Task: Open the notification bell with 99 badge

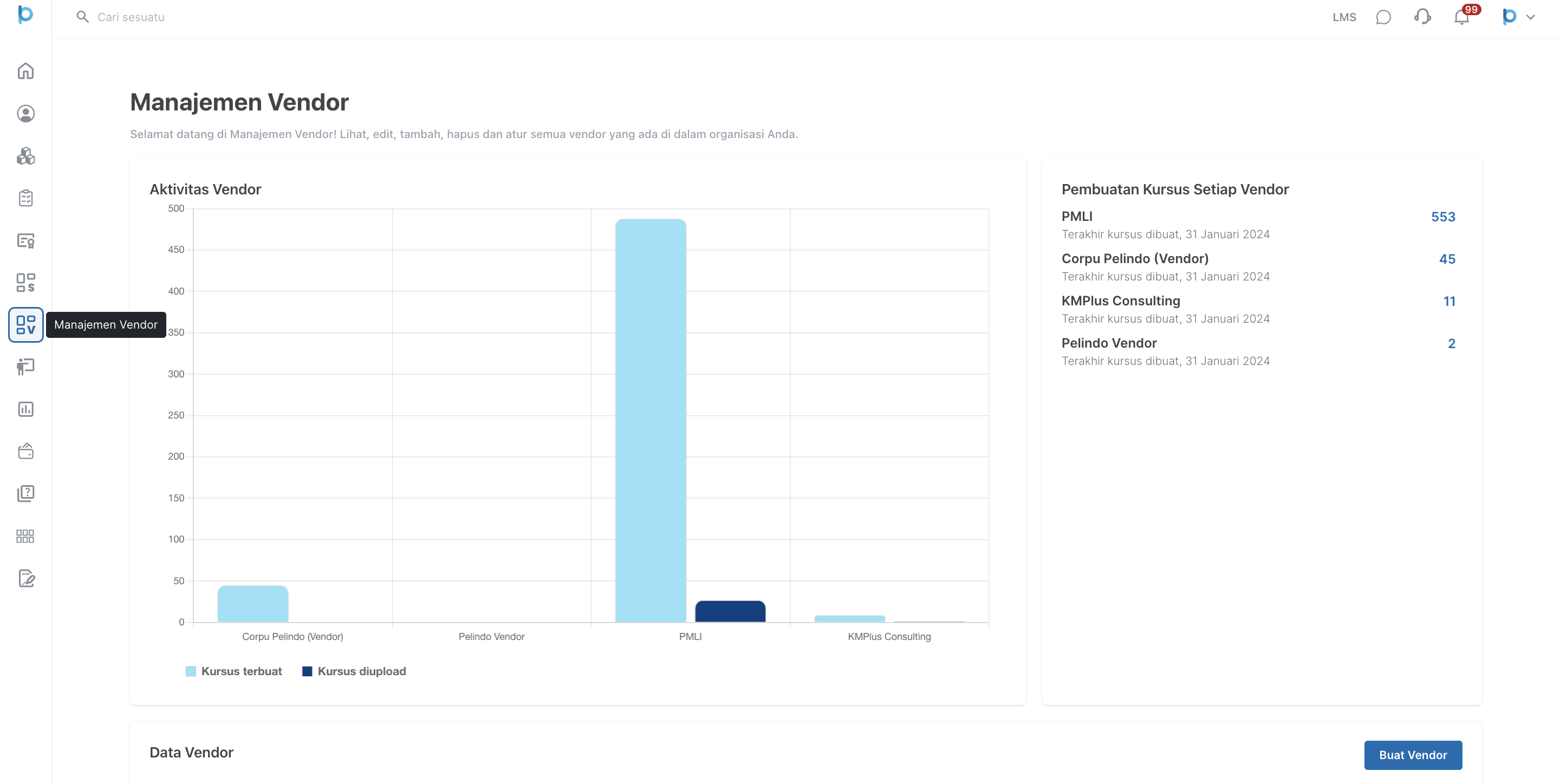Action: pos(1461,17)
